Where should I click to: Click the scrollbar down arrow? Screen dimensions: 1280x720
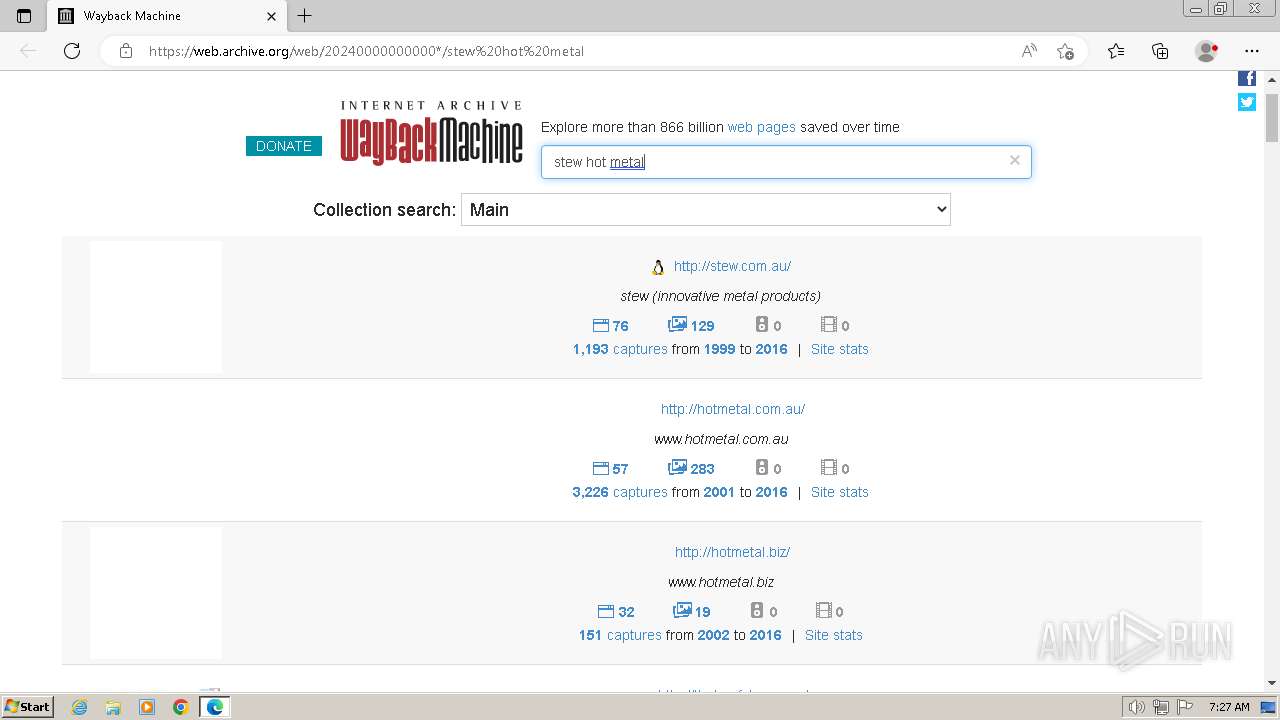point(1272,683)
